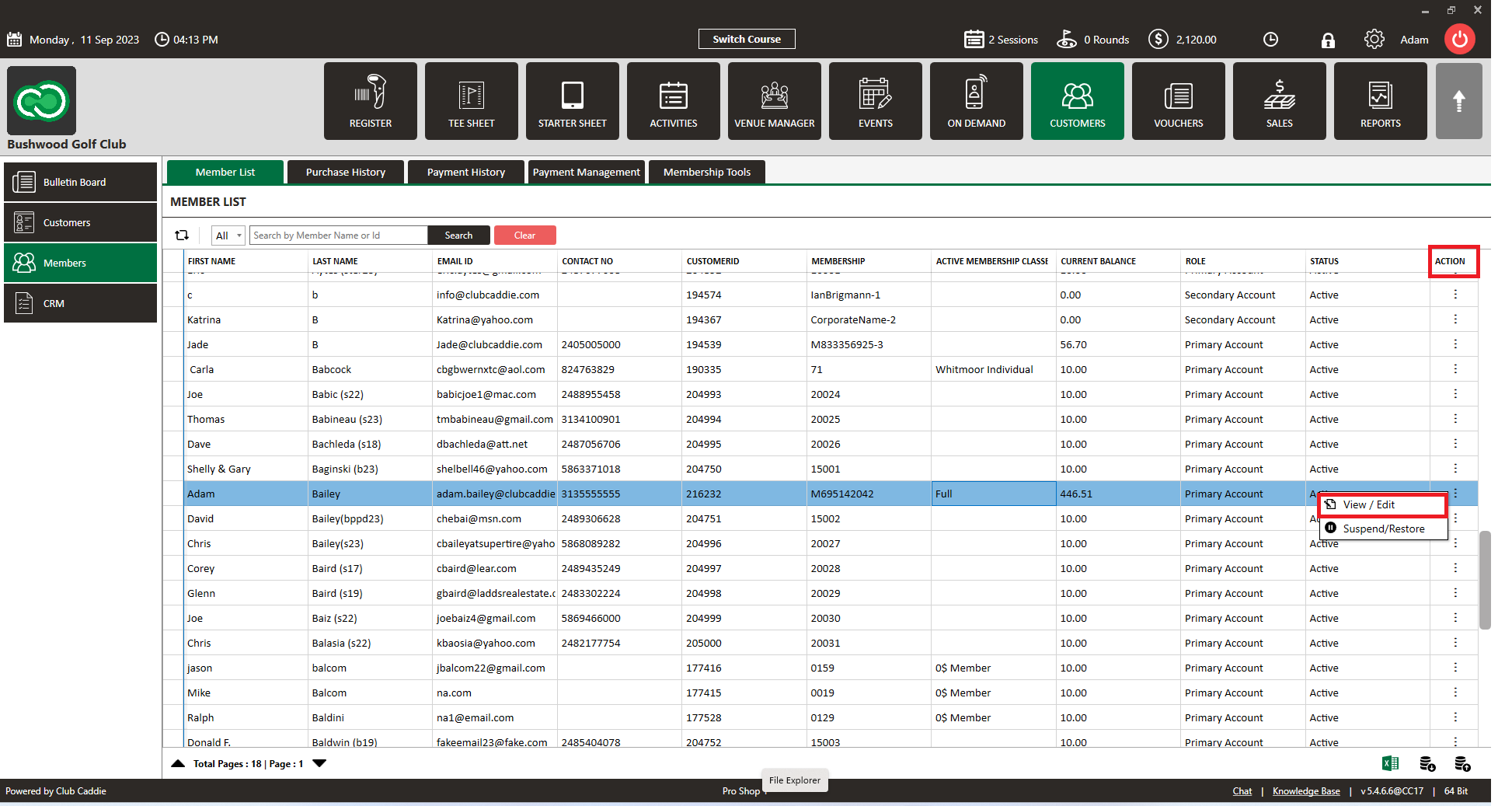Click the Bushwood Golf Club logo

point(42,101)
